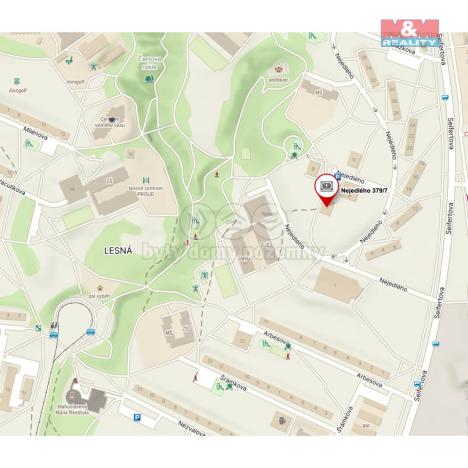Click the M&M Reality logo
Screen dimensions: 468x468
point(410,33)
